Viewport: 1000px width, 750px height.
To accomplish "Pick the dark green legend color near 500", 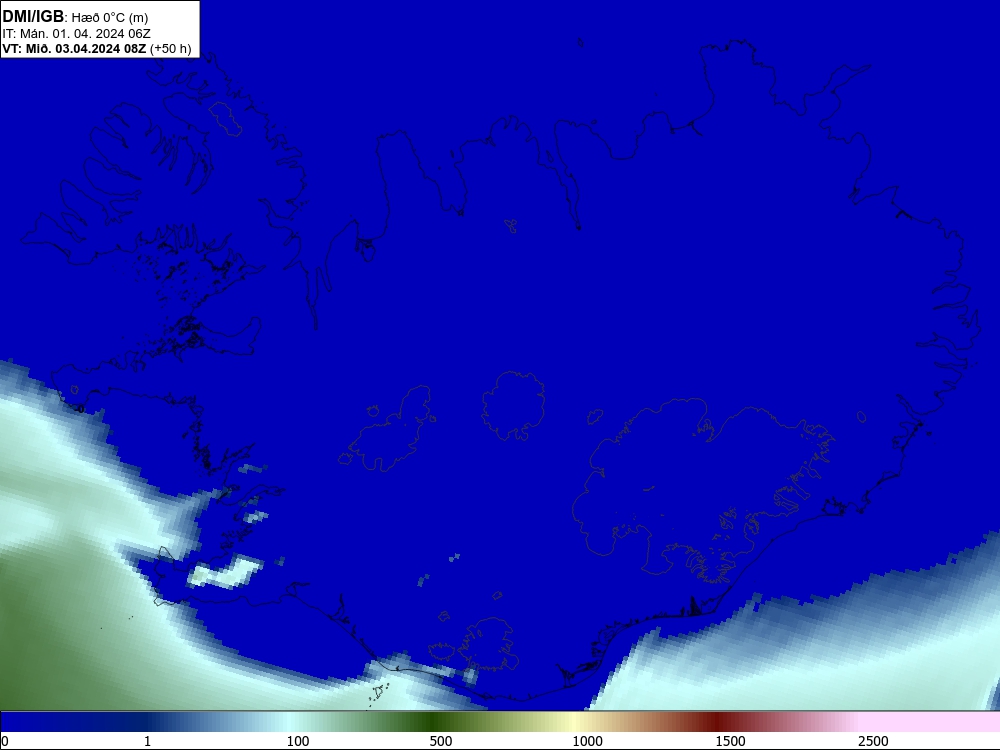I will pos(434,722).
